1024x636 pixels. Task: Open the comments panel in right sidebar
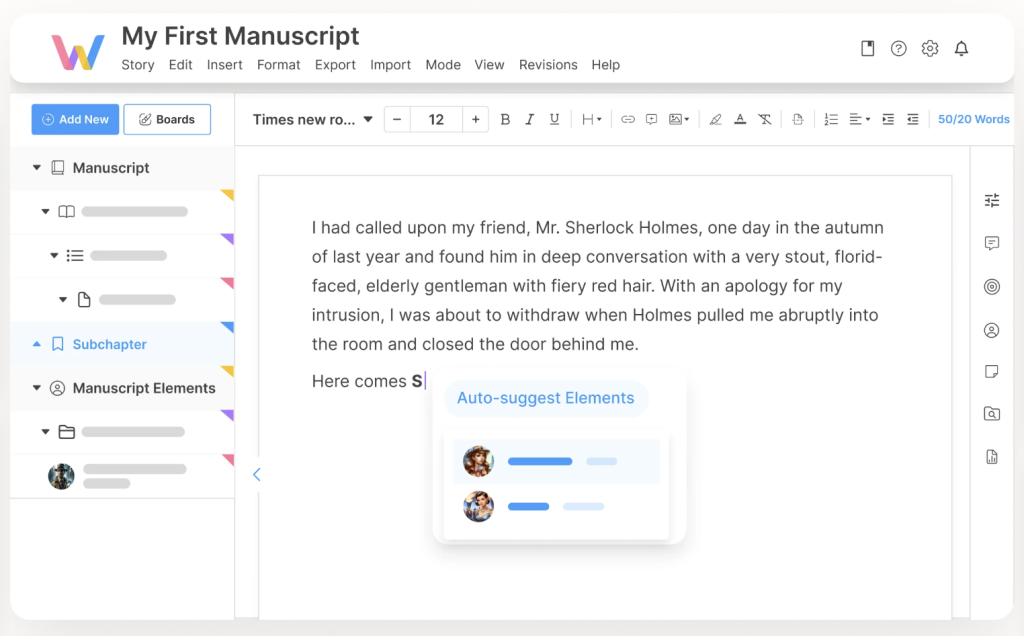tap(992, 243)
